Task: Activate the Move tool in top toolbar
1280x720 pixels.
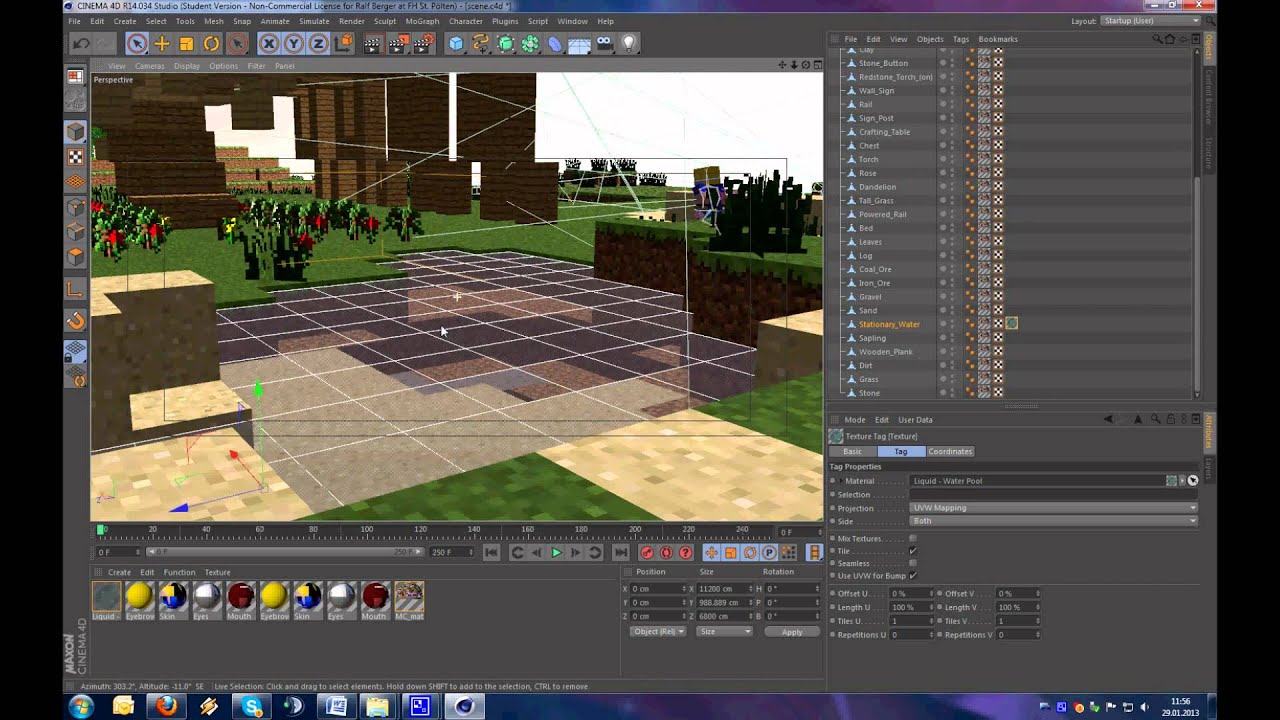Action: click(x=162, y=43)
